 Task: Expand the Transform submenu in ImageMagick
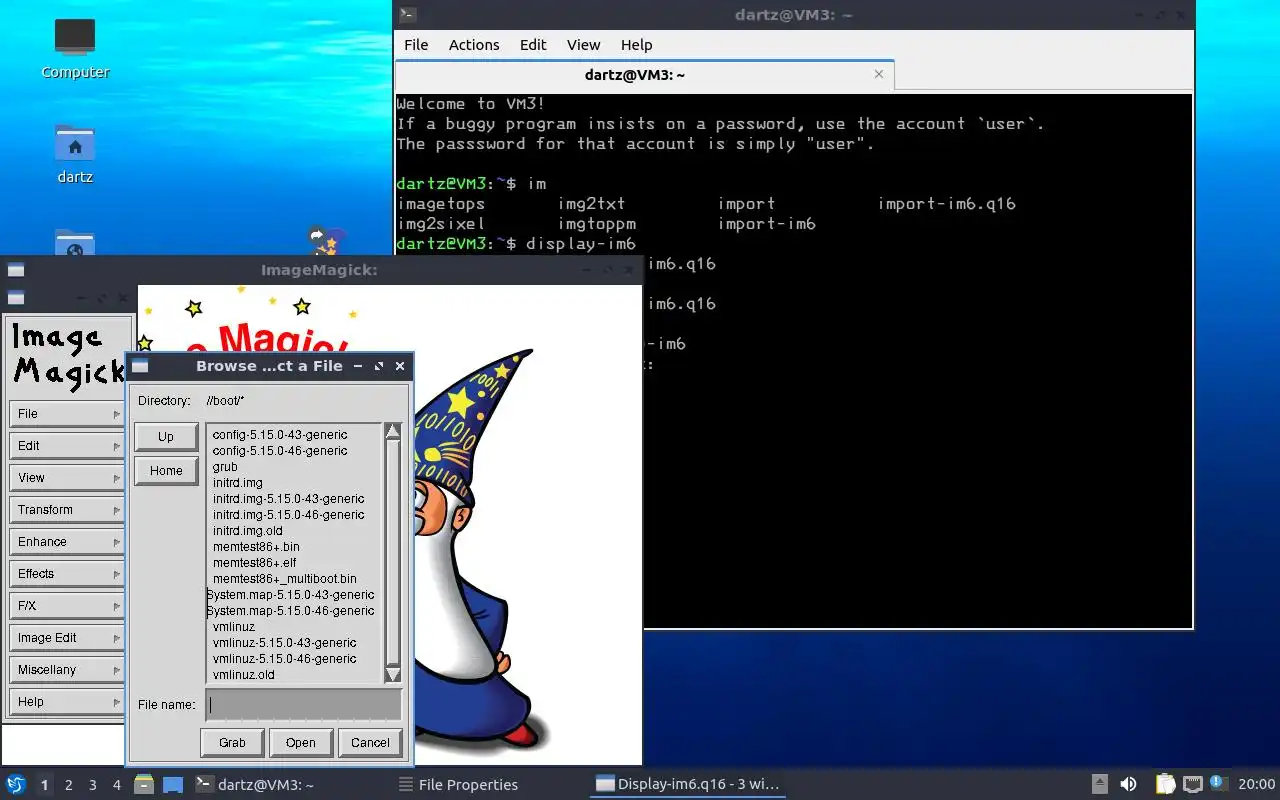coord(66,510)
